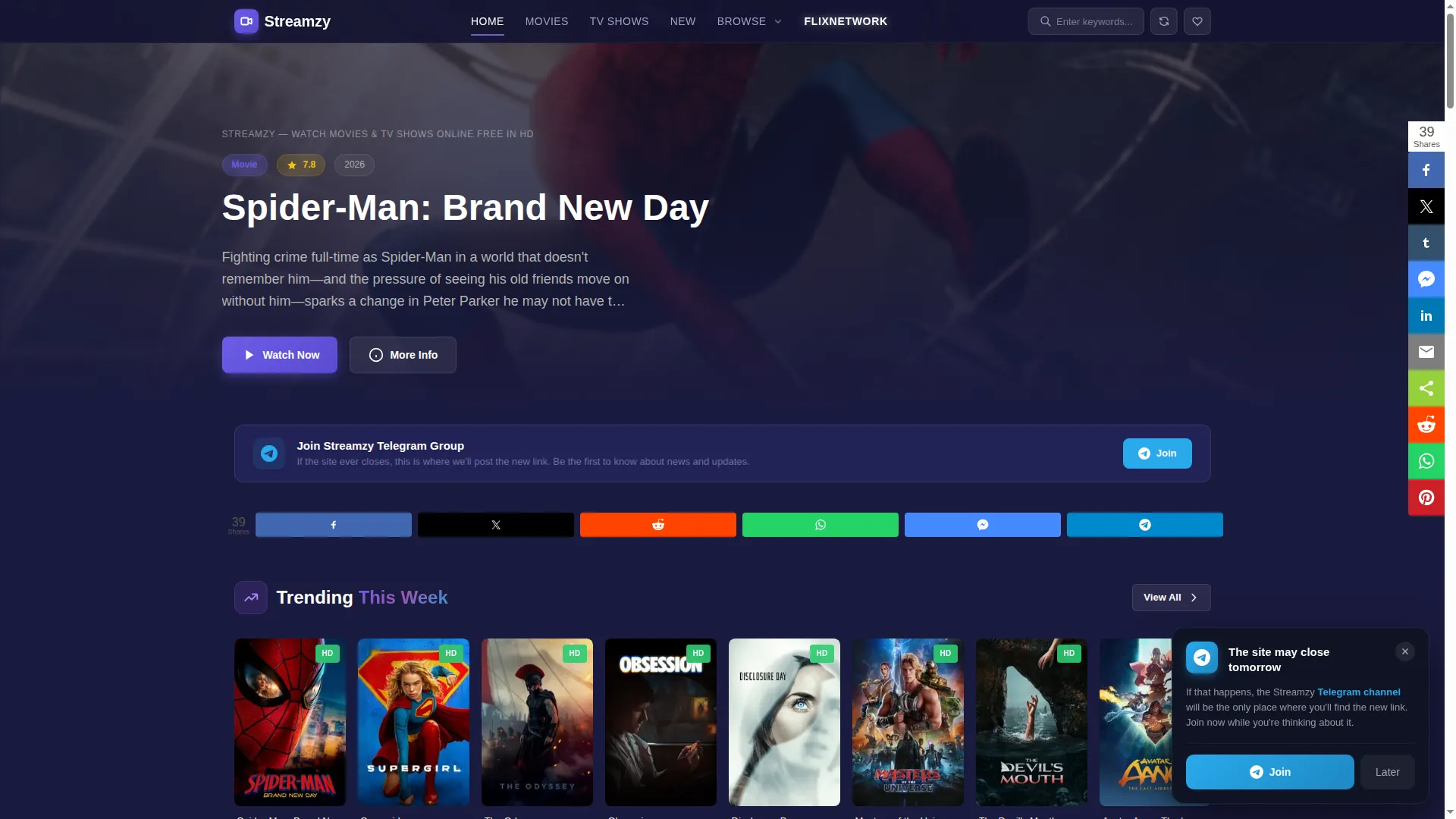Dismiss popup with Later button
Viewport: 1456px width, 819px height.
tap(1387, 772)
